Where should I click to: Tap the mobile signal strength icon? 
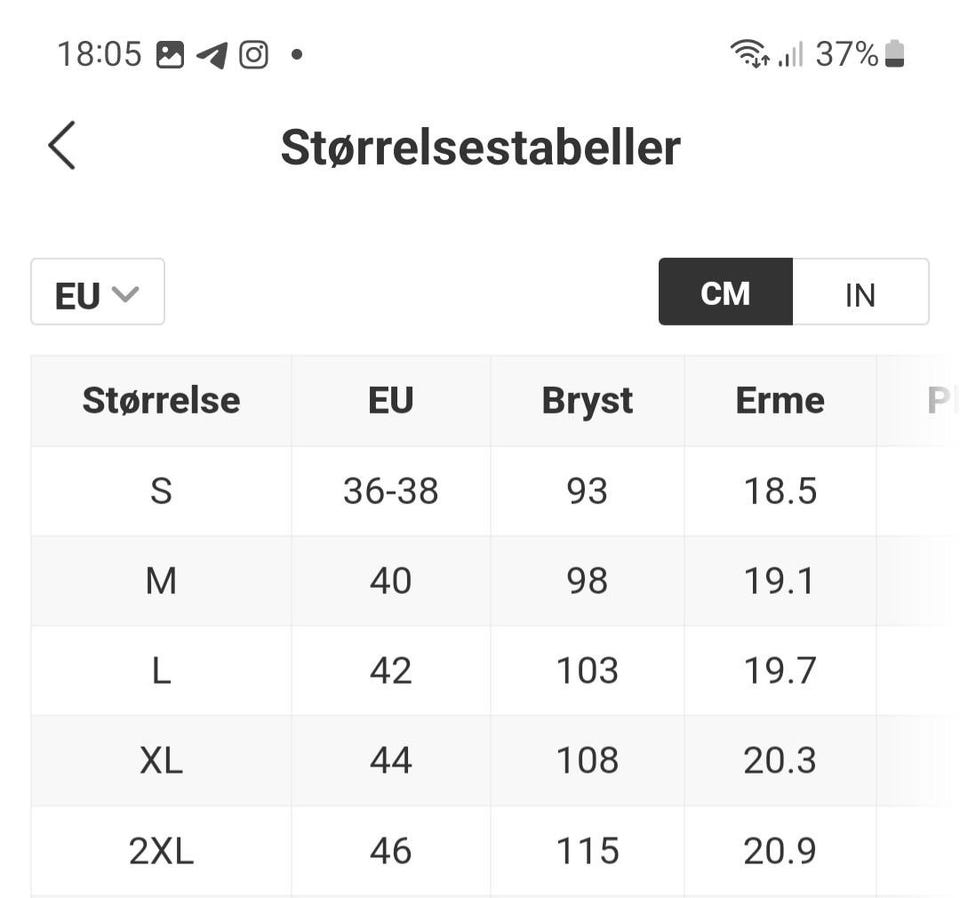[791, 54]
